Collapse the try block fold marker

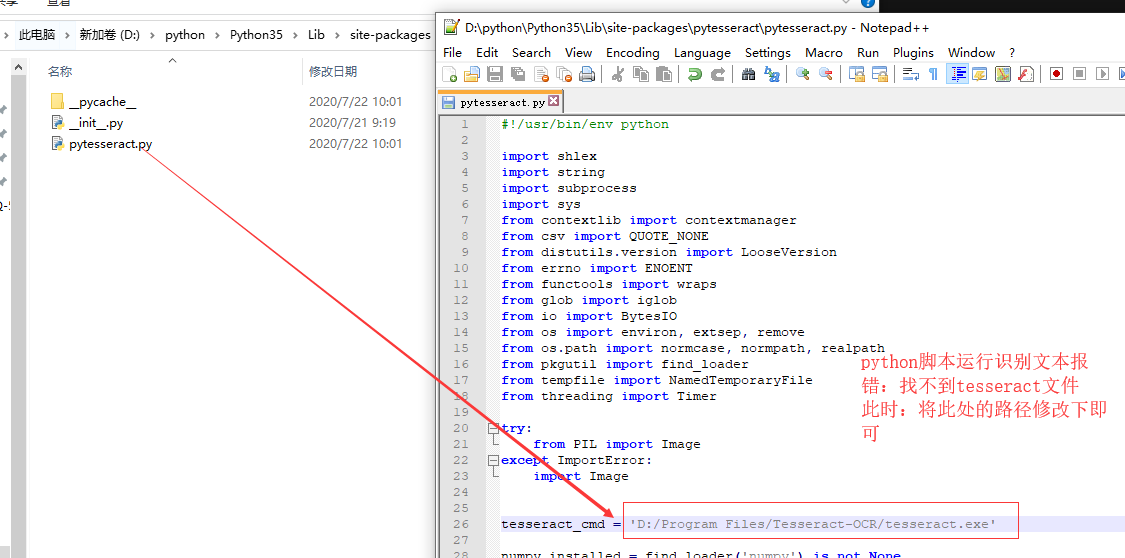pyautogui.click(x=494, y=428)
